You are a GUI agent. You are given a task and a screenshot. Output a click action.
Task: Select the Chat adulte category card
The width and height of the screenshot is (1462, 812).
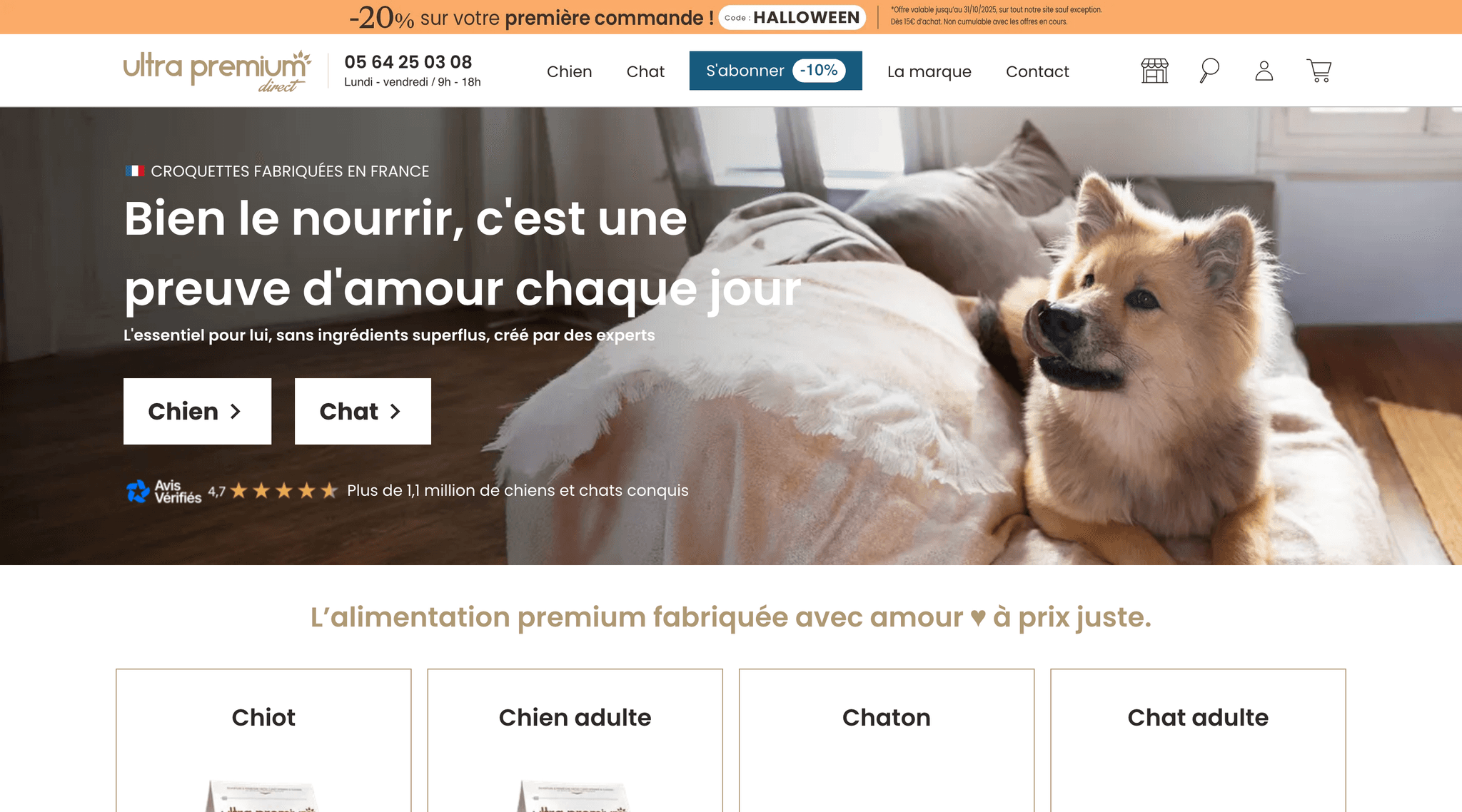coord(1198,740)
